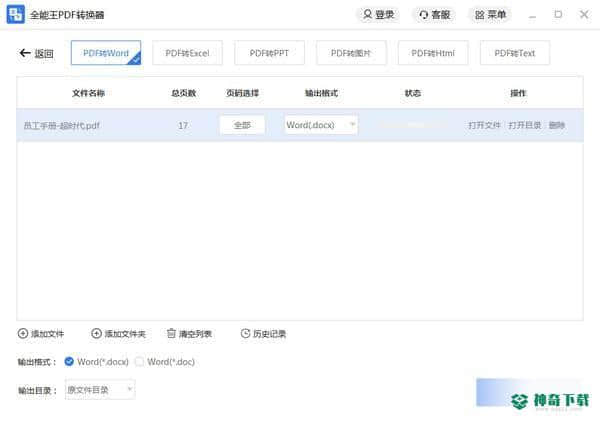
Task: Select the Word(*.doc) output radio button
Action: (139, 362)
